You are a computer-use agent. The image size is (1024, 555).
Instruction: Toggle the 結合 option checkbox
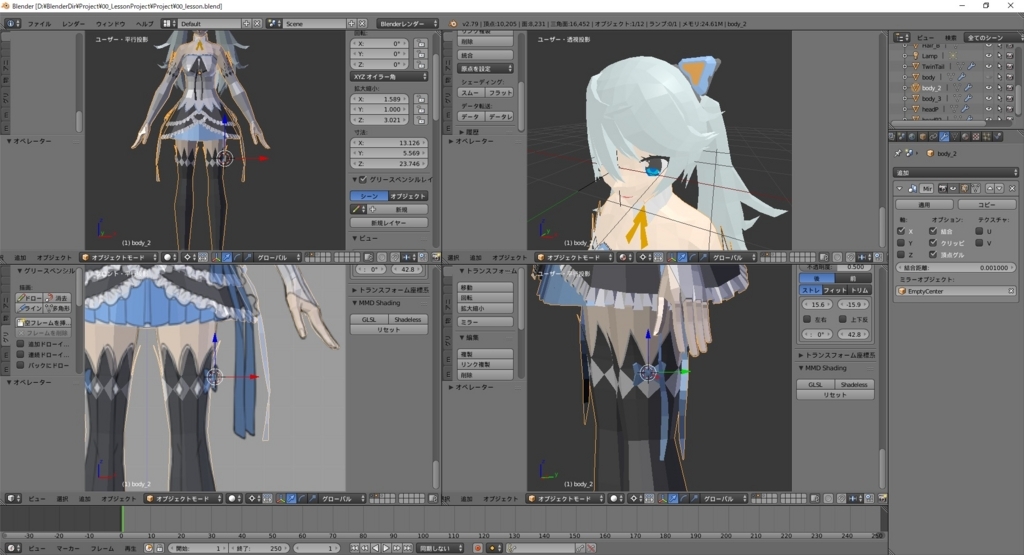[x=933, y=231]
